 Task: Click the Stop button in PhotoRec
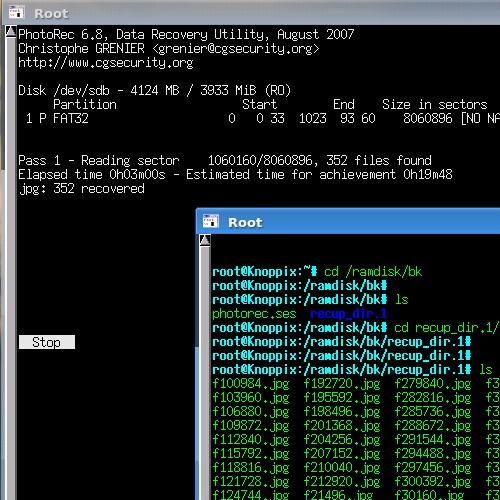click(x=47, y=342)
